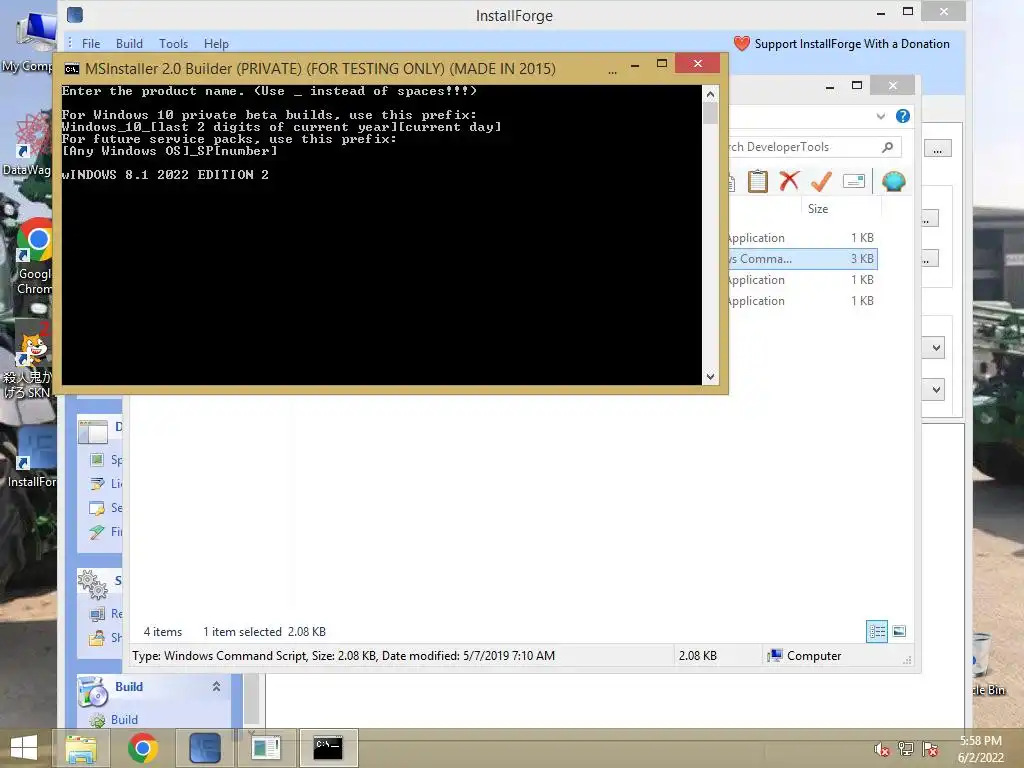Click the console vertical scrollbar thumb

(x=711, y=113)
